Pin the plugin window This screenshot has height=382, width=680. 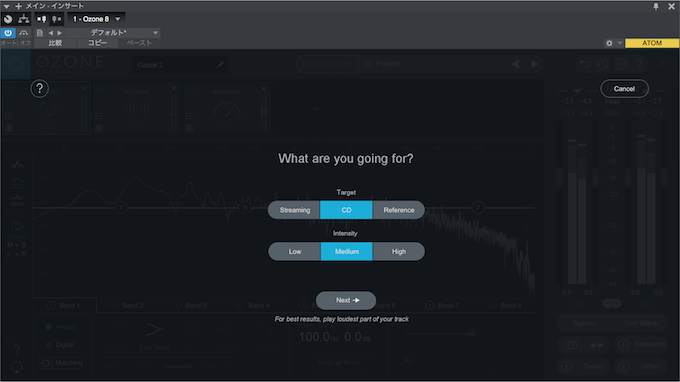656,7
